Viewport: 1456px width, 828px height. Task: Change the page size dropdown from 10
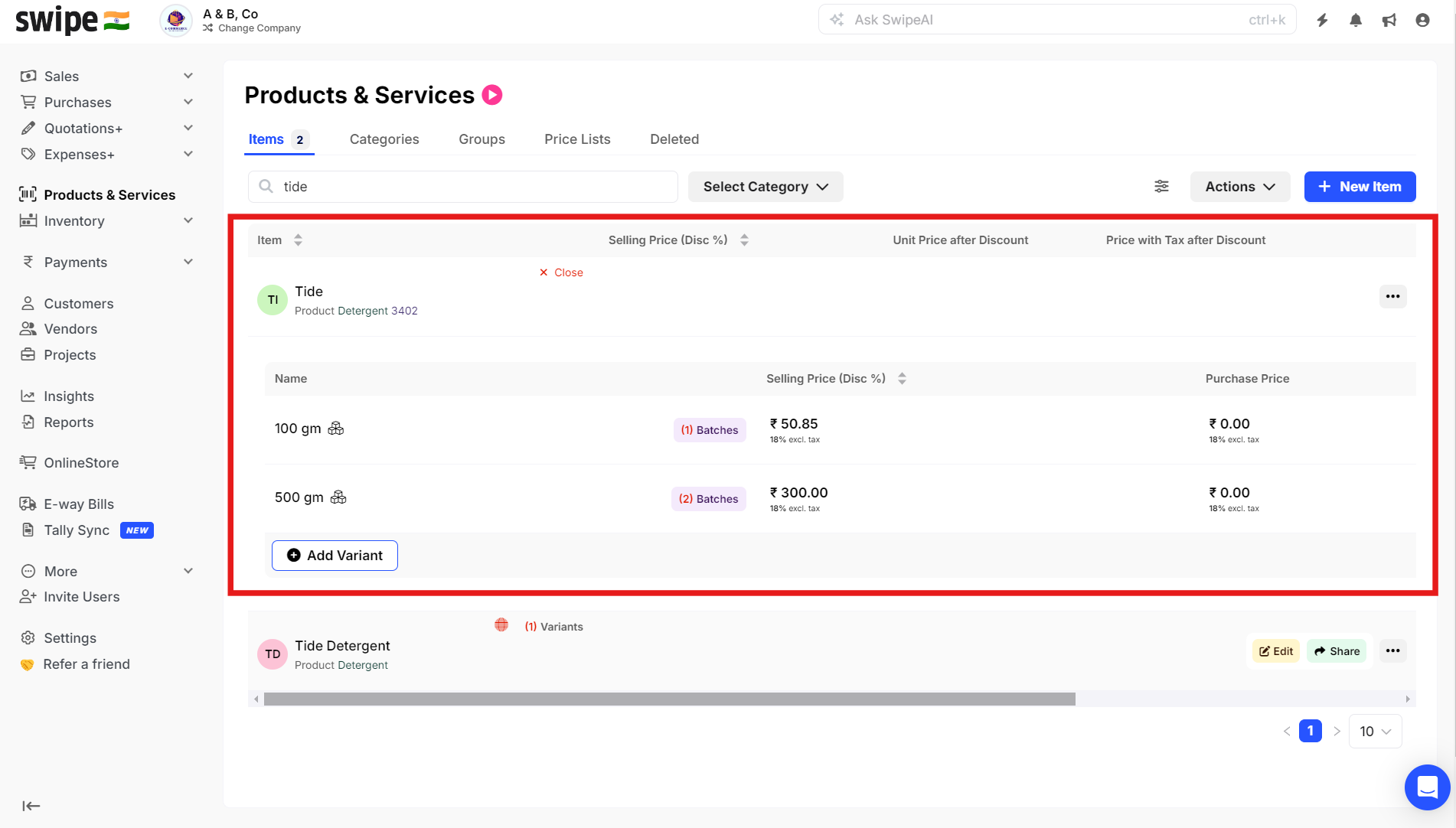tap(1375, 732)
